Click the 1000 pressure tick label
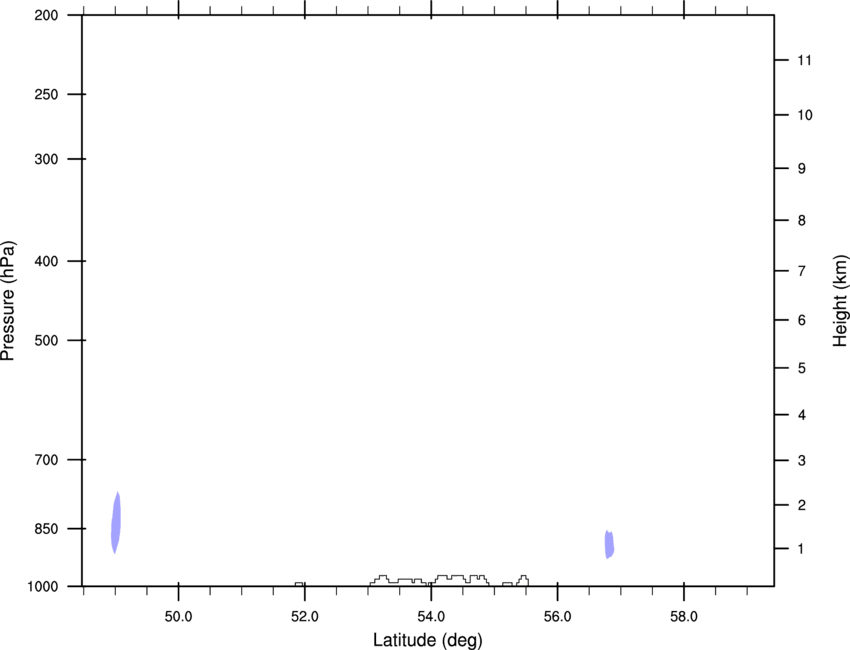Screen dimensions: 850x650 (x=43, y=587)
